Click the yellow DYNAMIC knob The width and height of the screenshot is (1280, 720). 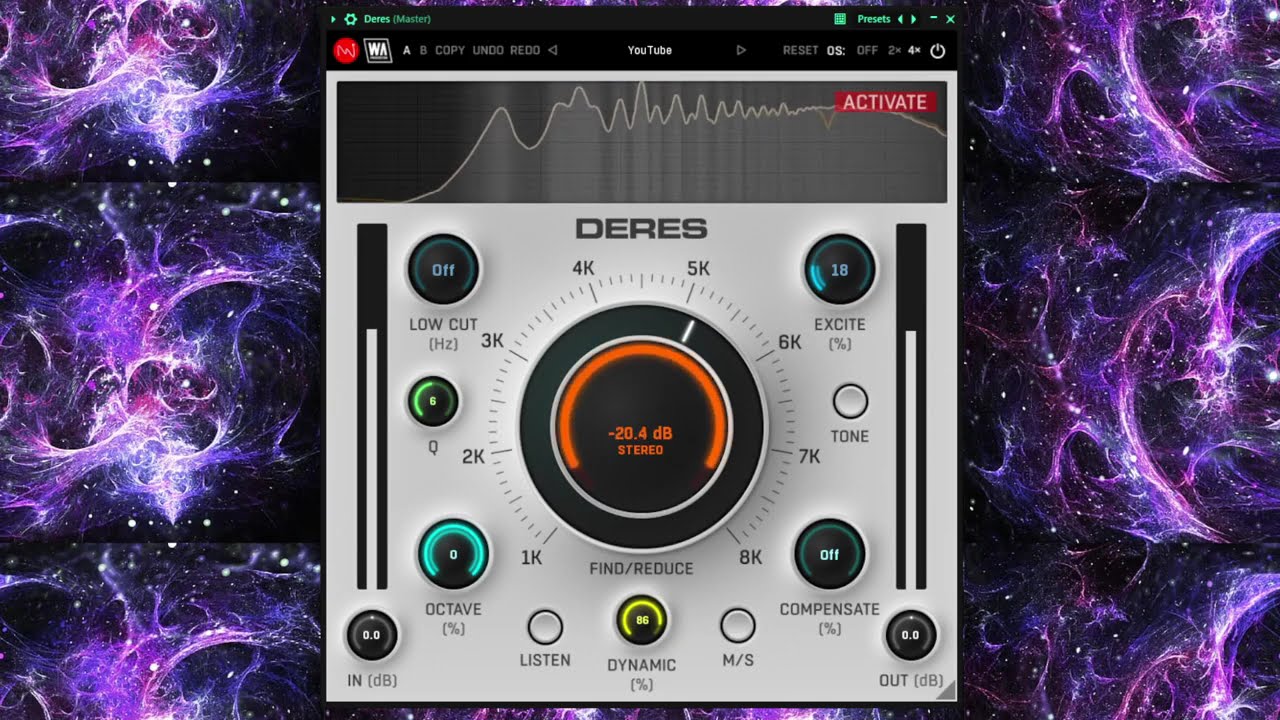point(642,620)
